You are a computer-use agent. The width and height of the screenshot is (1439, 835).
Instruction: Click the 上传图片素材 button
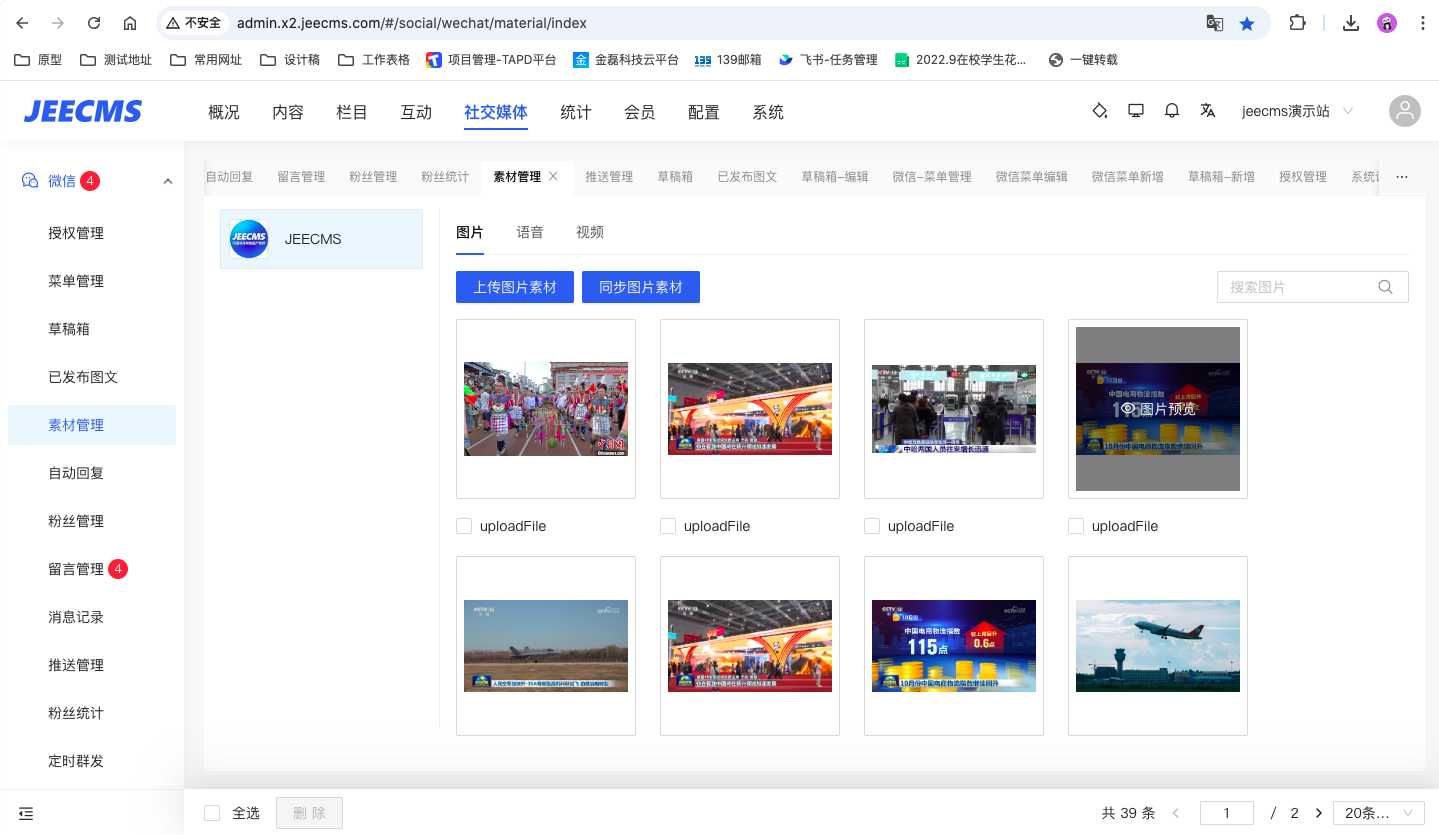[x=515, y=287]
